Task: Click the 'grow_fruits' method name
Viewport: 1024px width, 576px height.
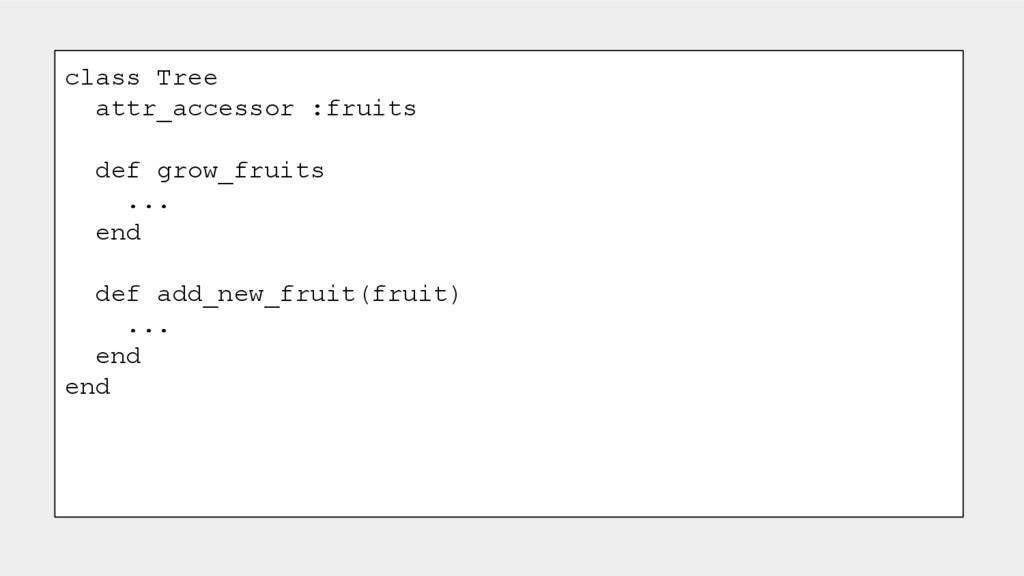Action: pos(240,171)
